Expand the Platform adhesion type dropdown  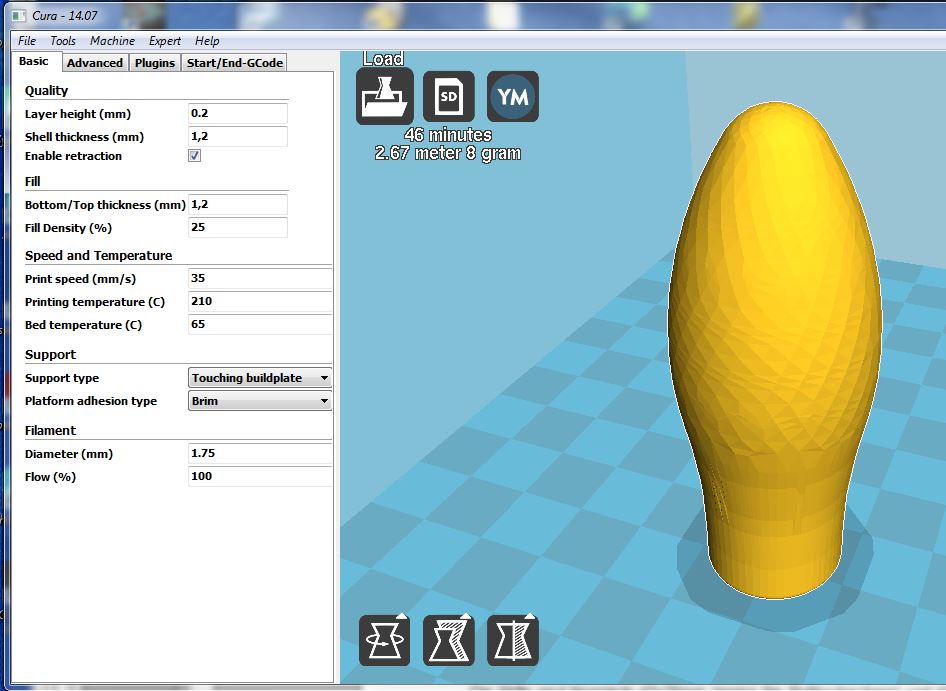pyautogui.click(x=260, y=401)
